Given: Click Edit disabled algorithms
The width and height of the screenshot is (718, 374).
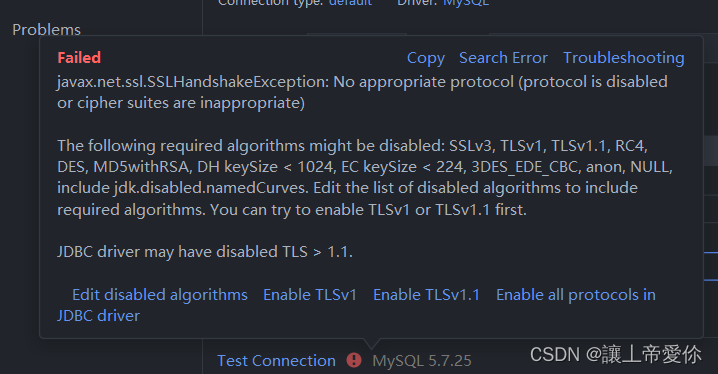Looking at the screenshot, I should [x=160, y=295].
